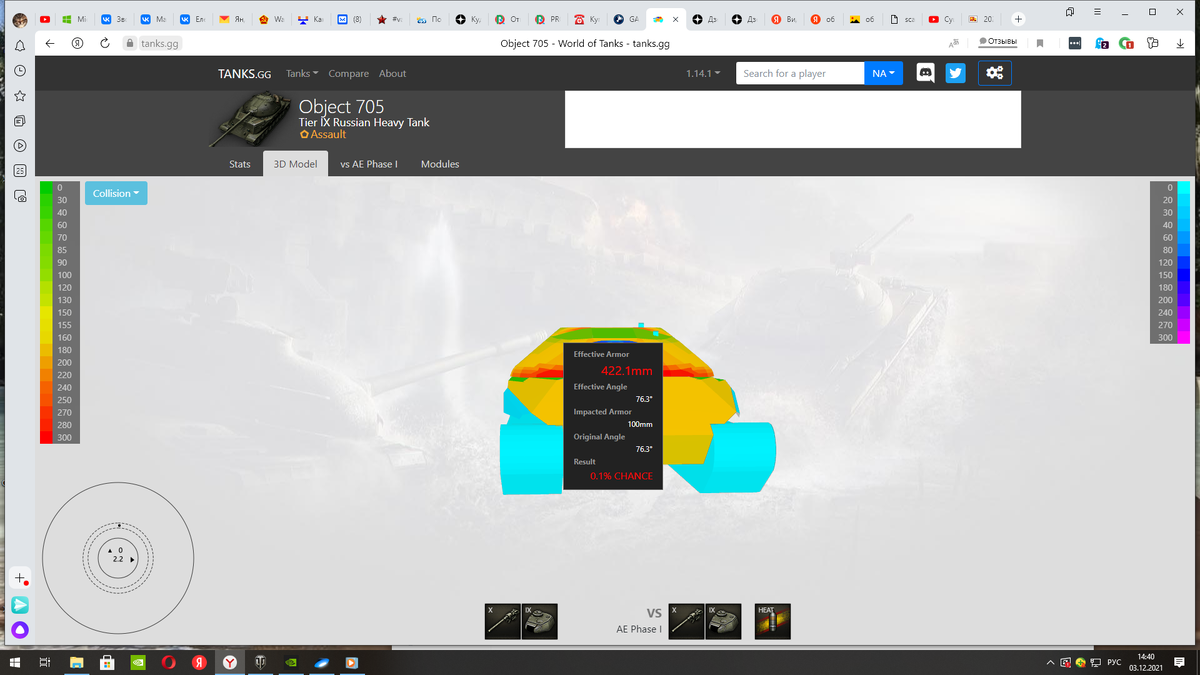Select the 3D Model tab
1200x675 pixels.
(x=295, y=164)
